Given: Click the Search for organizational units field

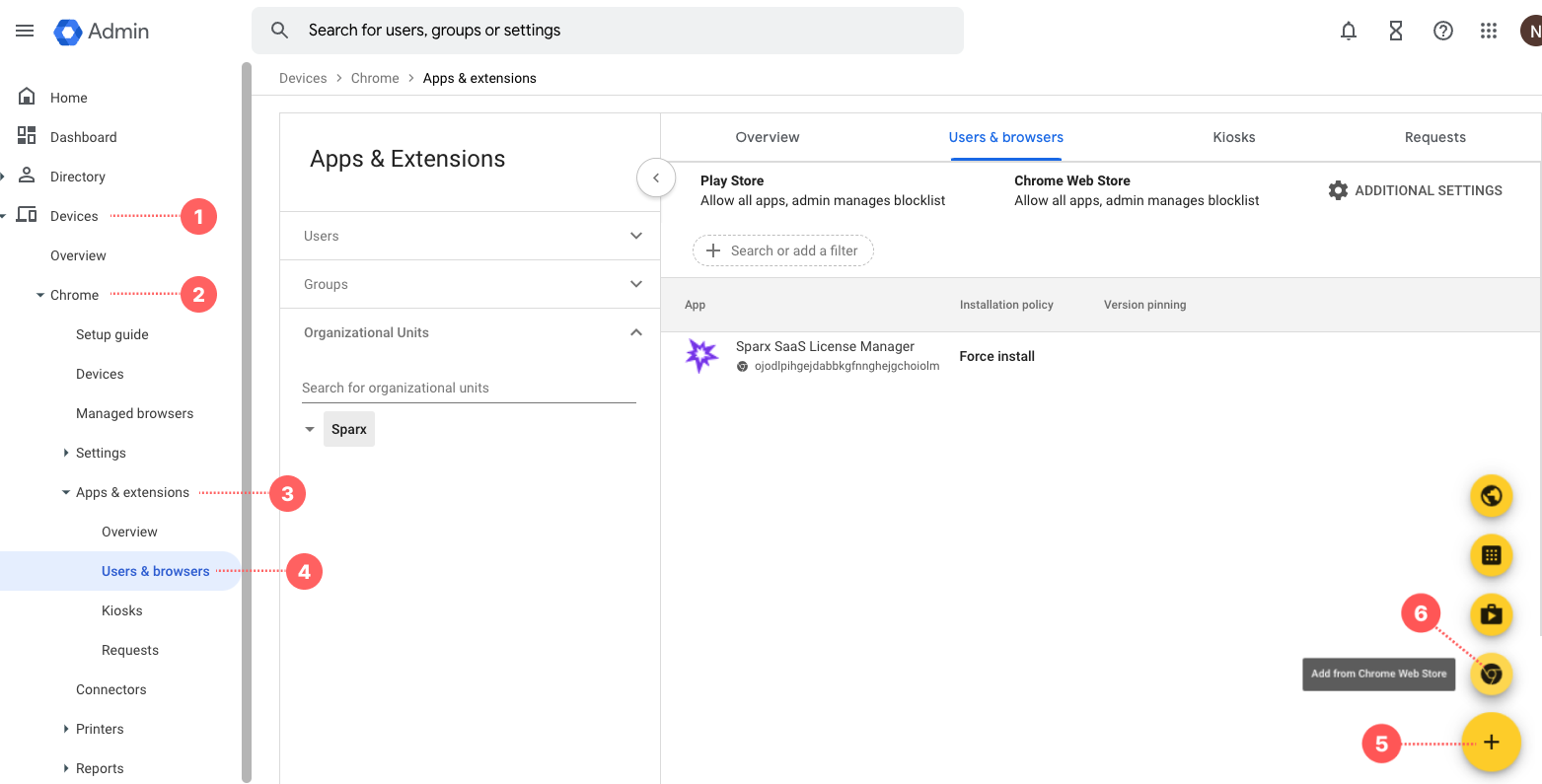Looking at the screenshot, I should pos(469,388).
